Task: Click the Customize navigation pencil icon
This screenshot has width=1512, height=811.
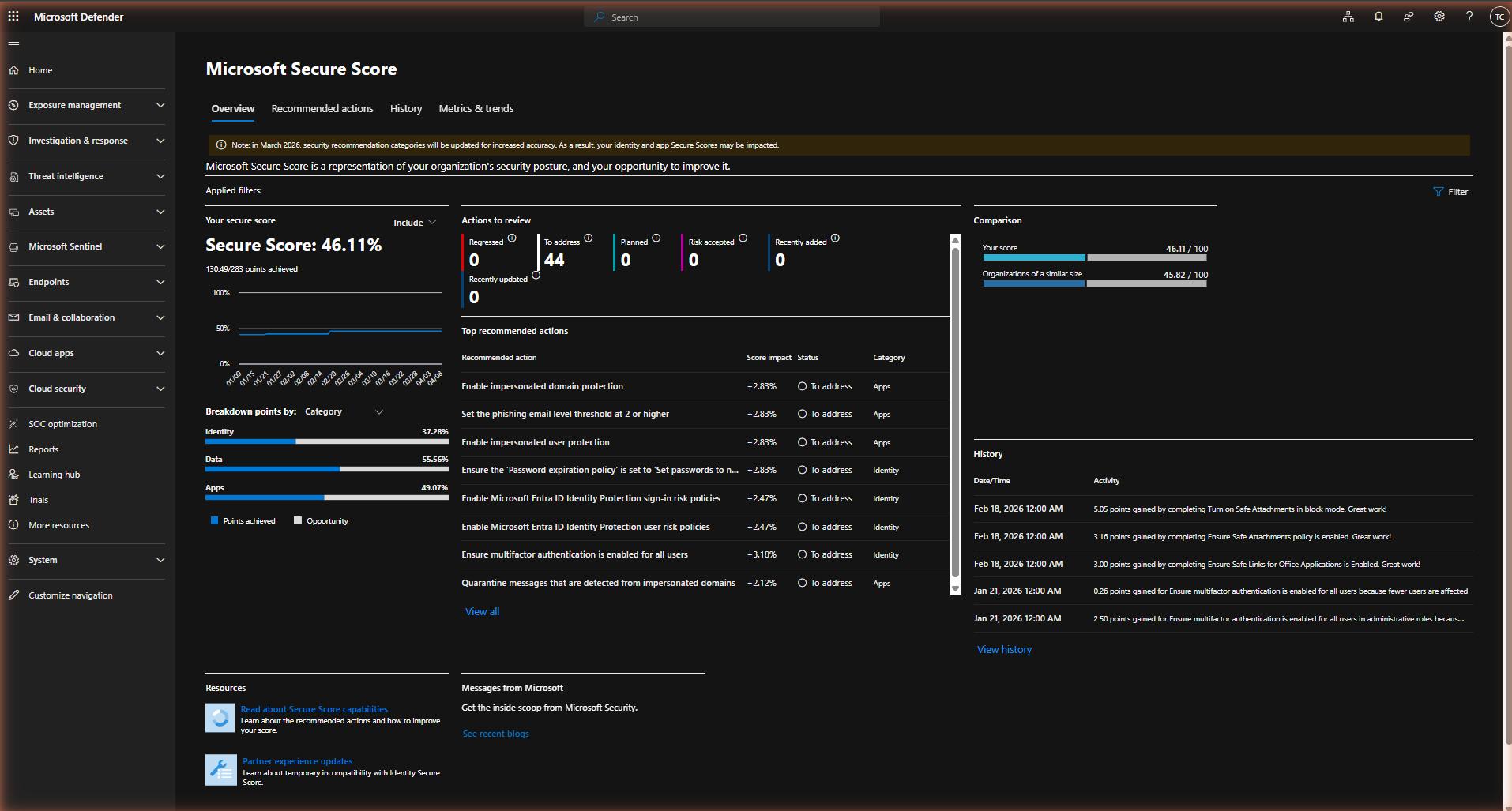Action: [13, 595]
